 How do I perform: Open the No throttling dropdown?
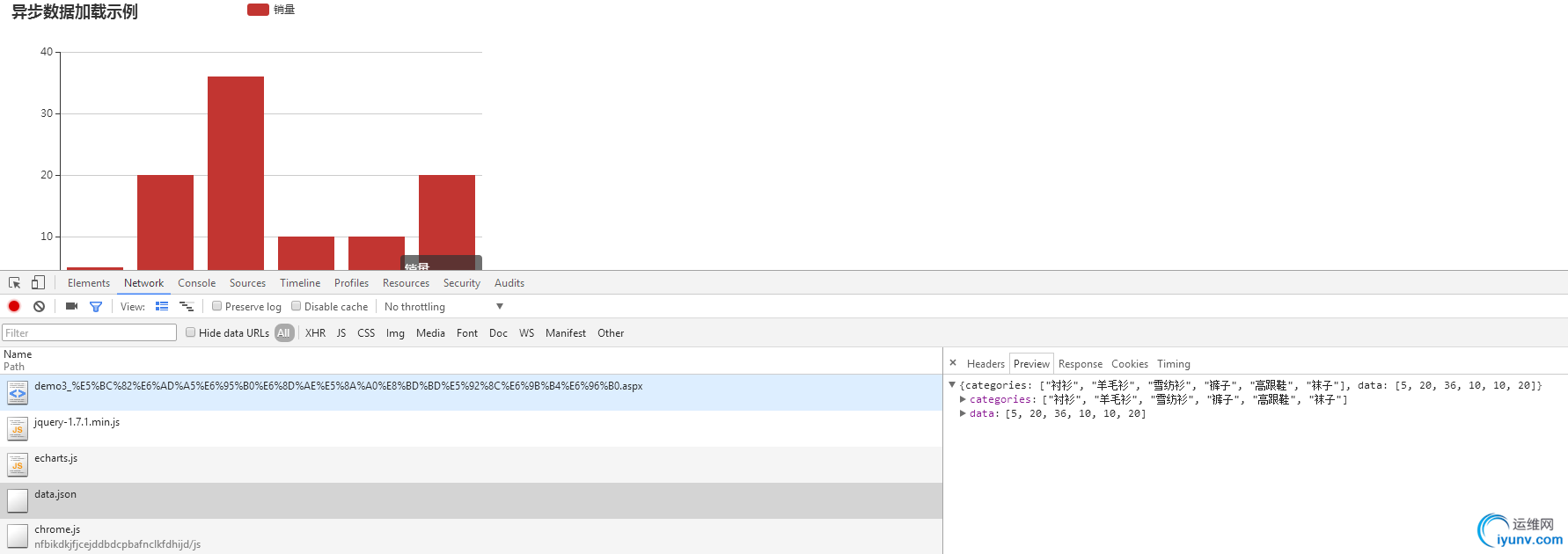[x=443, y=307]
